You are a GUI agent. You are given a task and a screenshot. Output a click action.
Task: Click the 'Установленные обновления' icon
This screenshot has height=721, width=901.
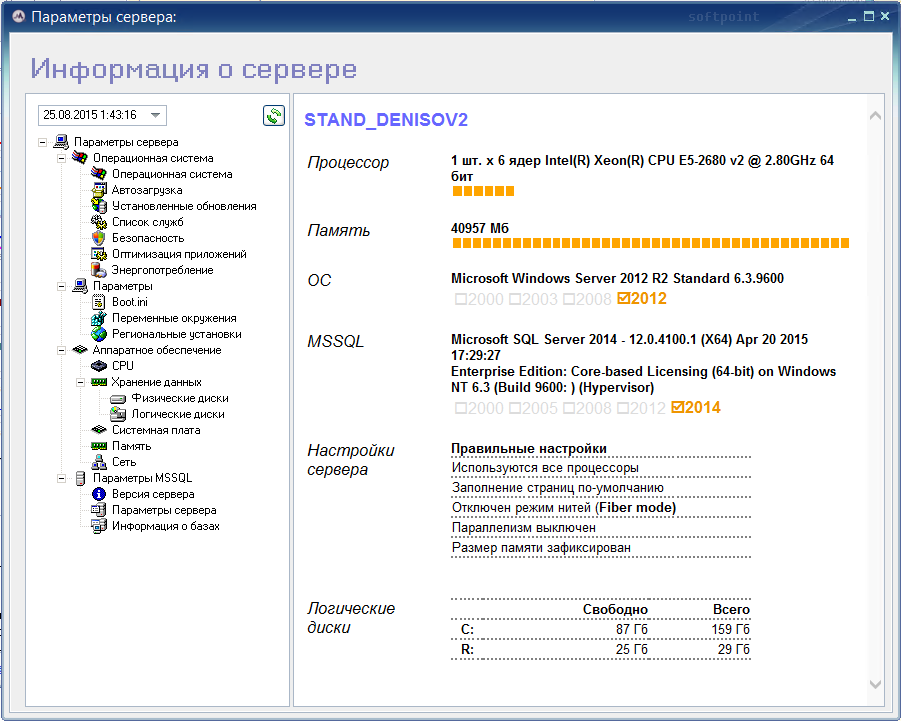[x=99, y=206]
